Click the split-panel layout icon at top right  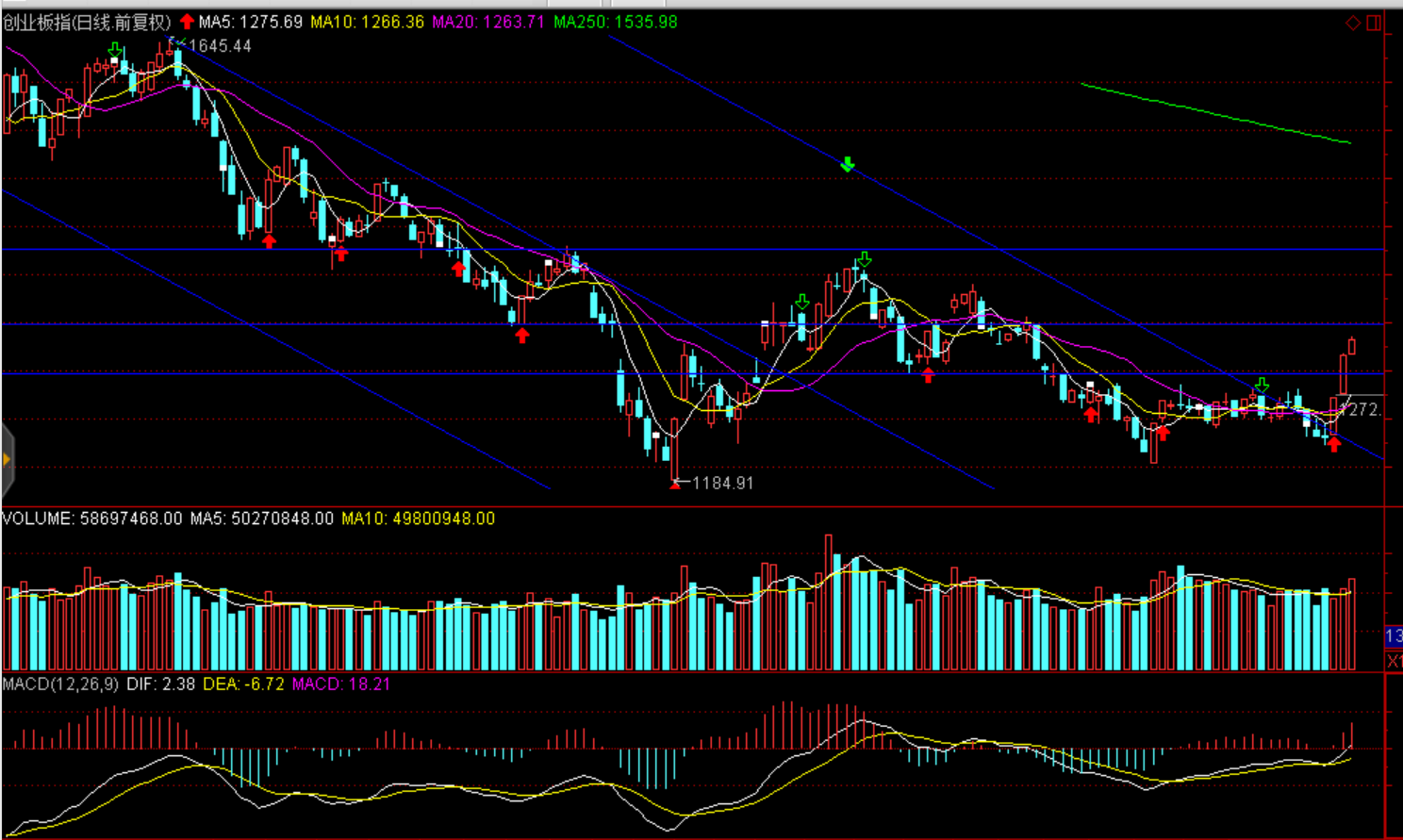pyautogui.click(x=1374, y=23)
